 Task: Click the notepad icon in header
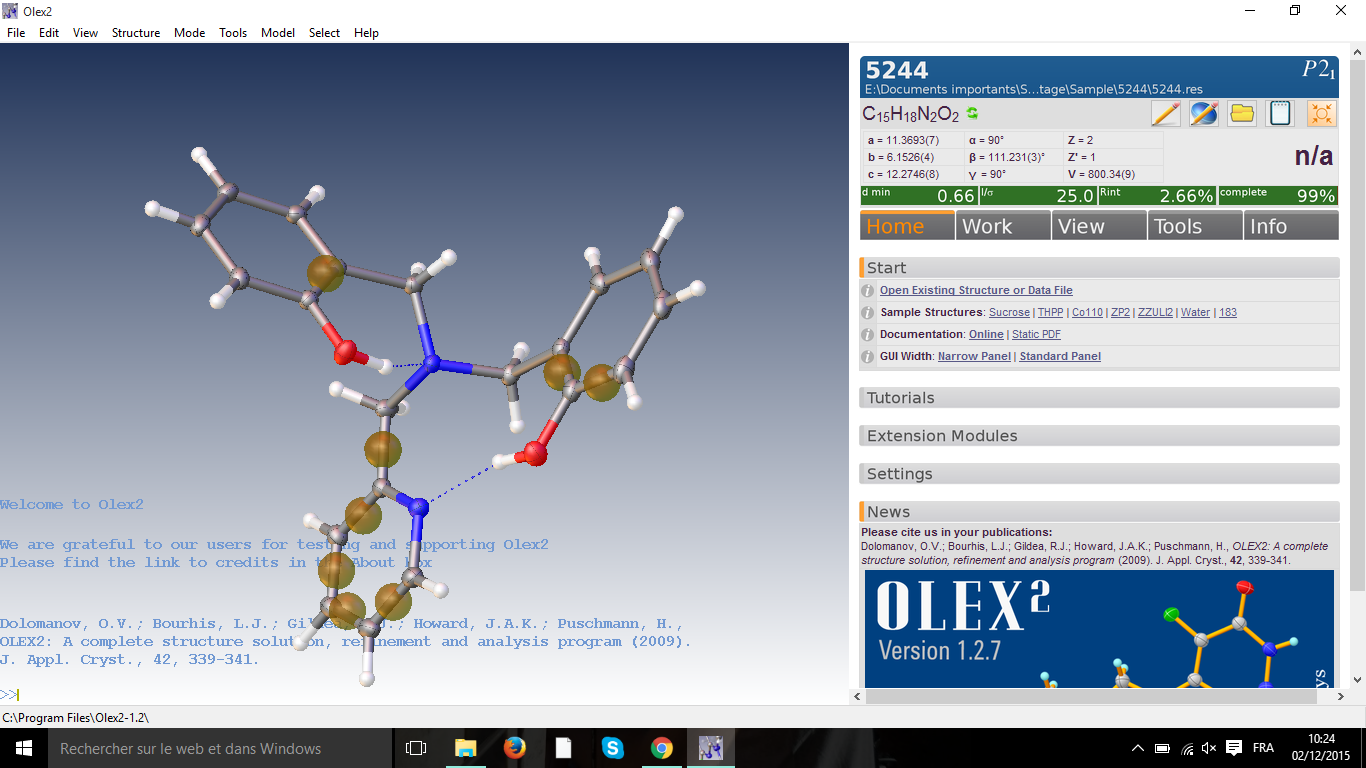(1280, 113)
